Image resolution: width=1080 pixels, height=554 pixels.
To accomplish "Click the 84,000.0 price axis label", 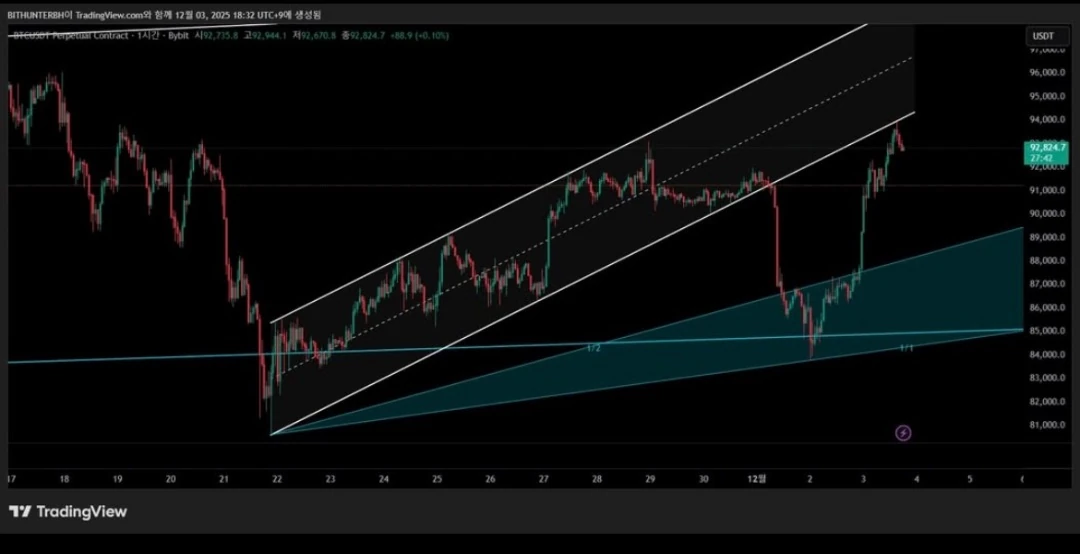I will 1046,354.
